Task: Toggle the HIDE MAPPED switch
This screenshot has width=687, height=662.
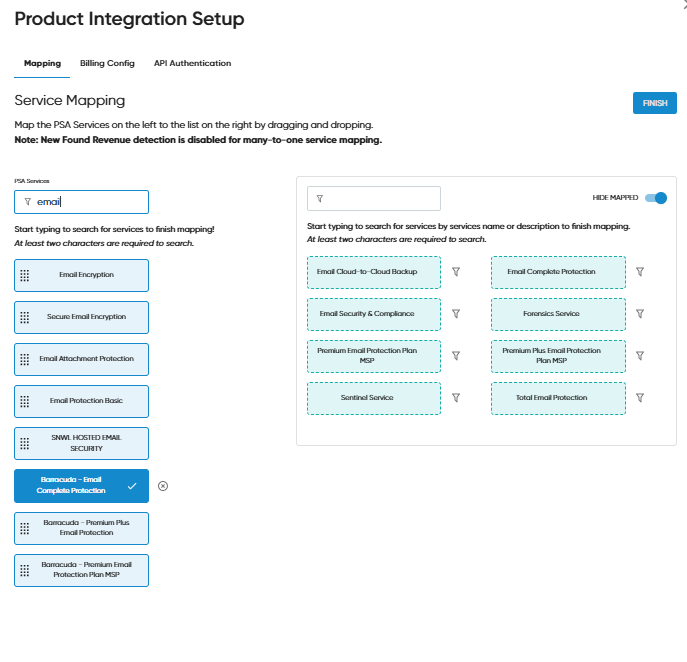Action: tap(656, 198)
